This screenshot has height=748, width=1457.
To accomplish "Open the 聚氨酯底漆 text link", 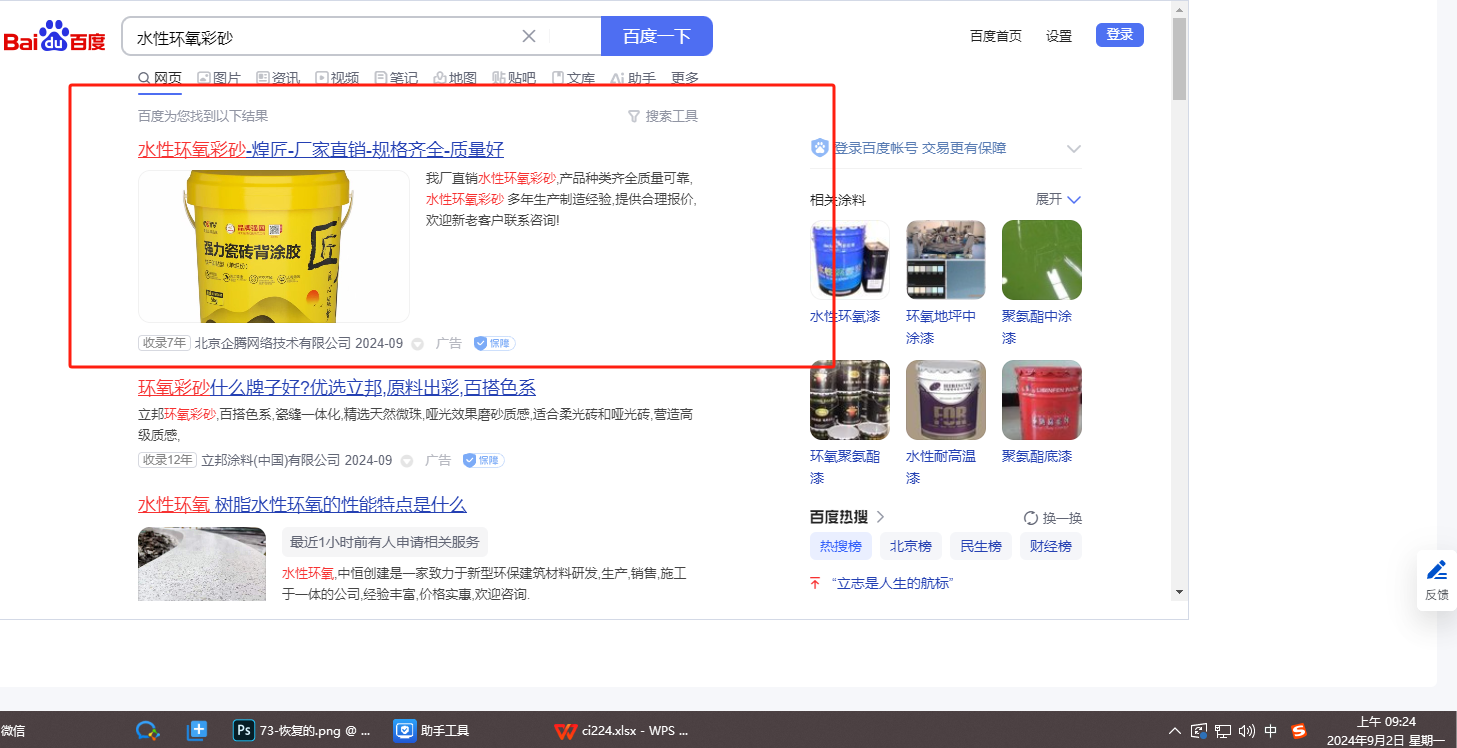I will 1037,456.
